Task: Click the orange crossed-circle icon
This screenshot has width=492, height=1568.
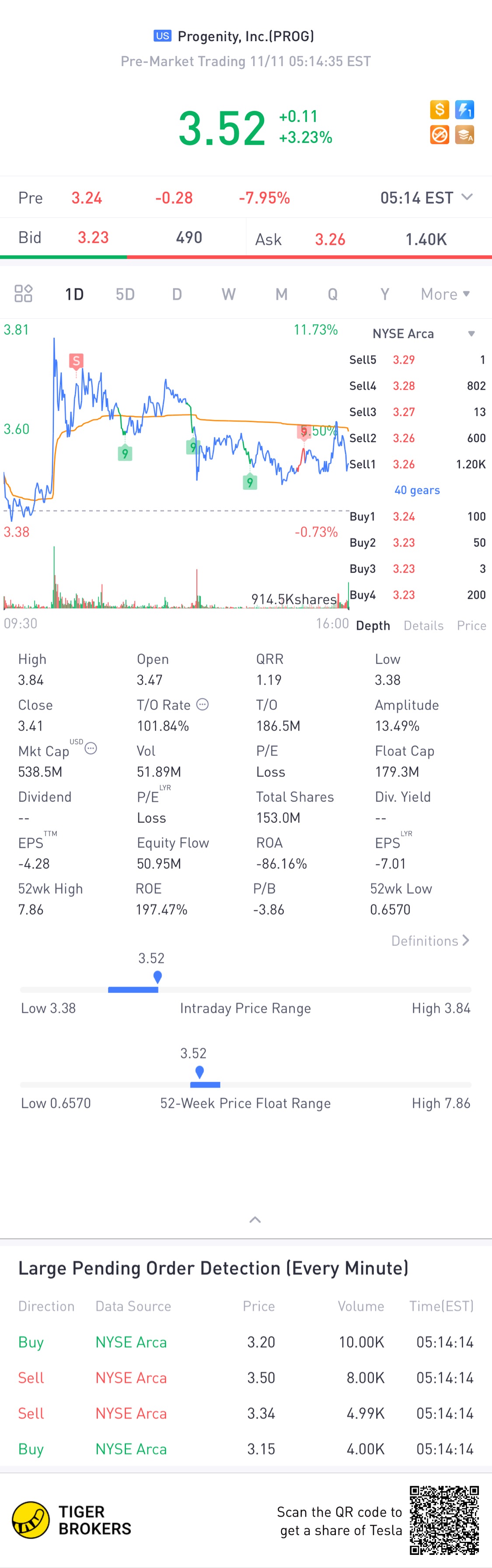Action: (x=439, y=135)
